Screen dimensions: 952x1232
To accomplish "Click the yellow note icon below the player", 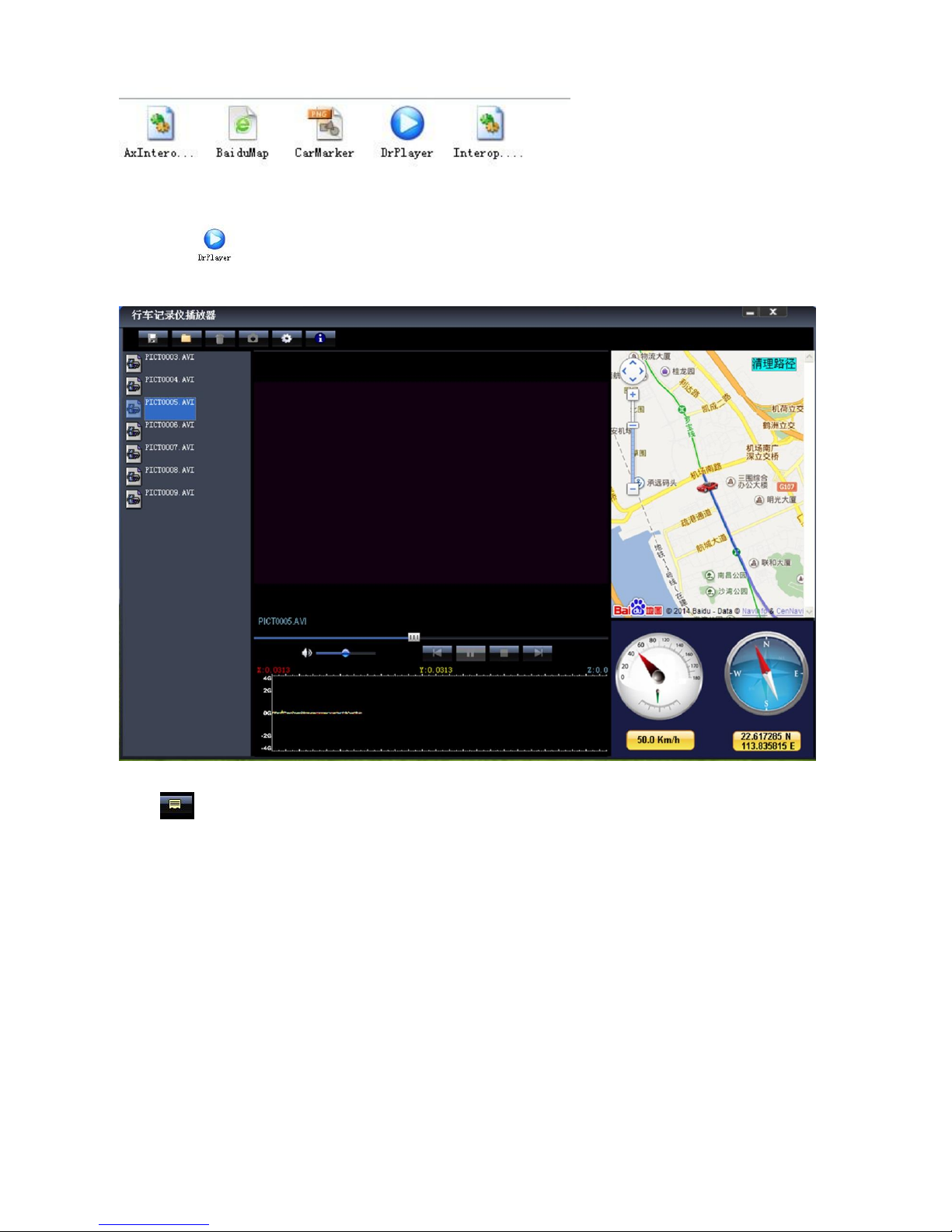I will coord(176,805).
